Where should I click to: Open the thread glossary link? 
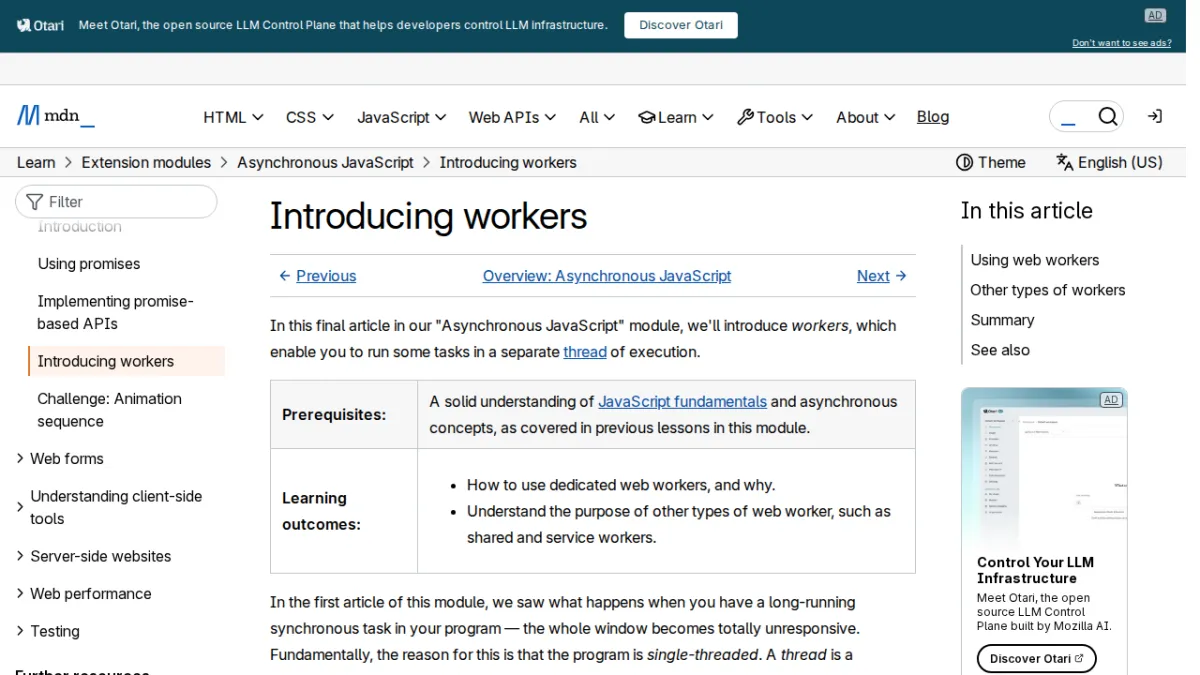click(x=585, y=352)
